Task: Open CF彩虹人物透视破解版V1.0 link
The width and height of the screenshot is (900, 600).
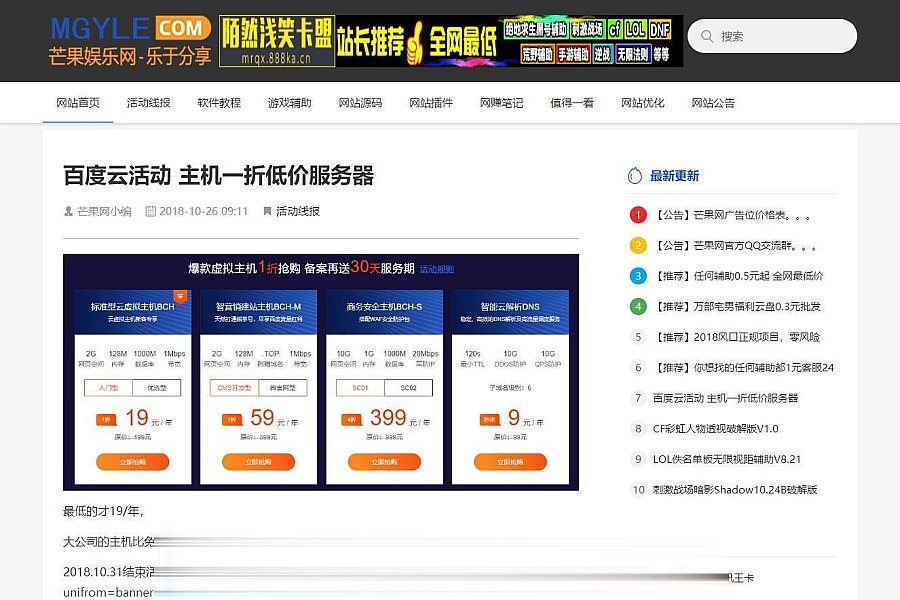Action: [716, 428]
